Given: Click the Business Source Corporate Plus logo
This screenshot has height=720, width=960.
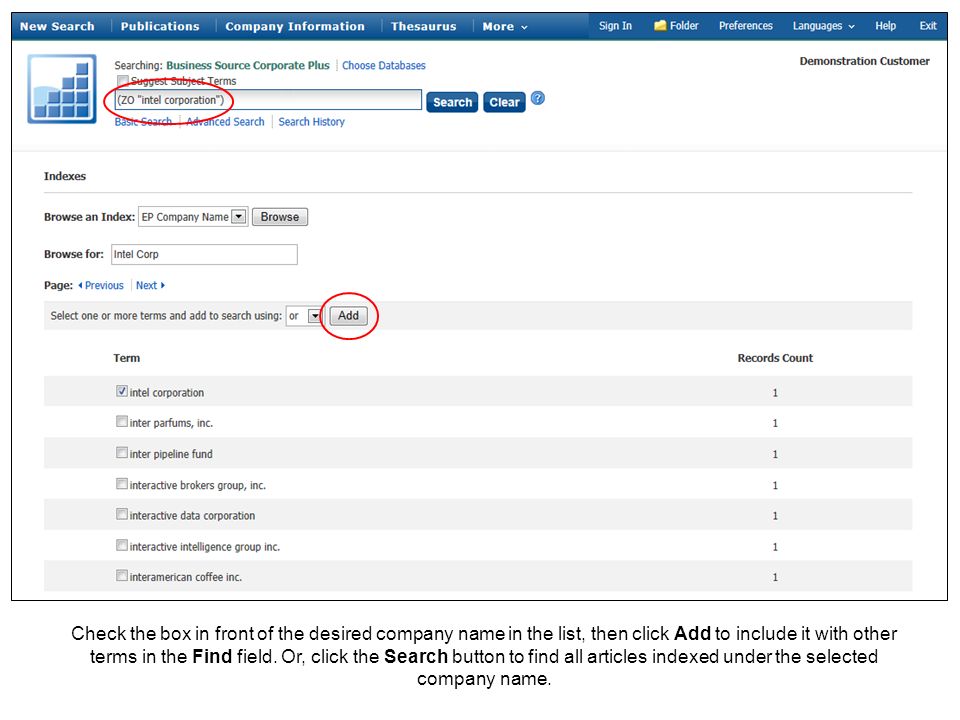Looking at the screenshot, I should pos(62,89).
